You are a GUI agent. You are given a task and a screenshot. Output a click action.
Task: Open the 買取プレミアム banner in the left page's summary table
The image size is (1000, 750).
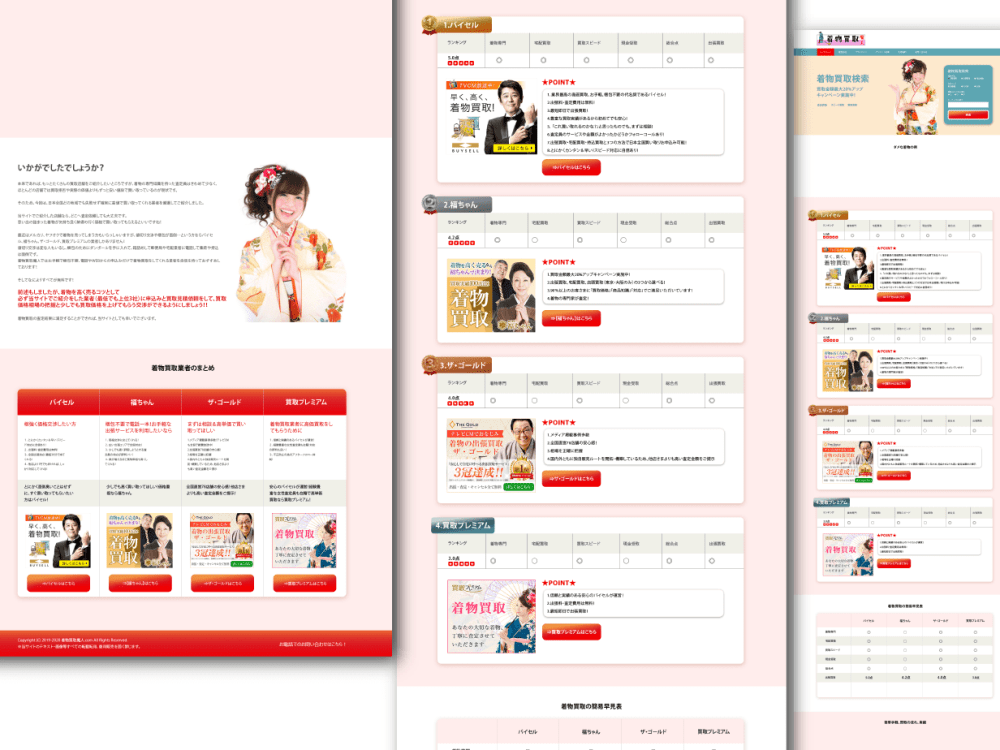304,541
